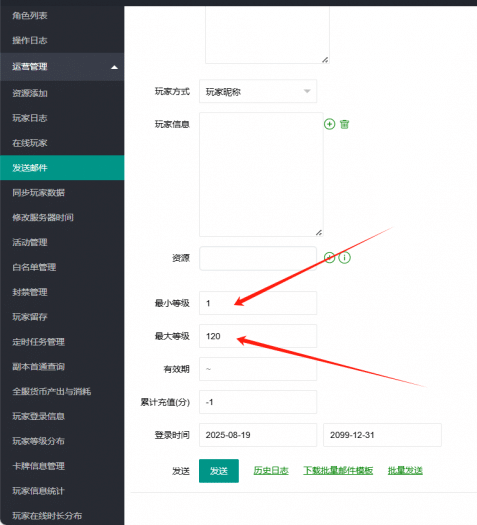The width and height of the screenshot is (477, 525).
Task: Click the trash icon beside 玩家信息
Action: [x=344, y=124]
